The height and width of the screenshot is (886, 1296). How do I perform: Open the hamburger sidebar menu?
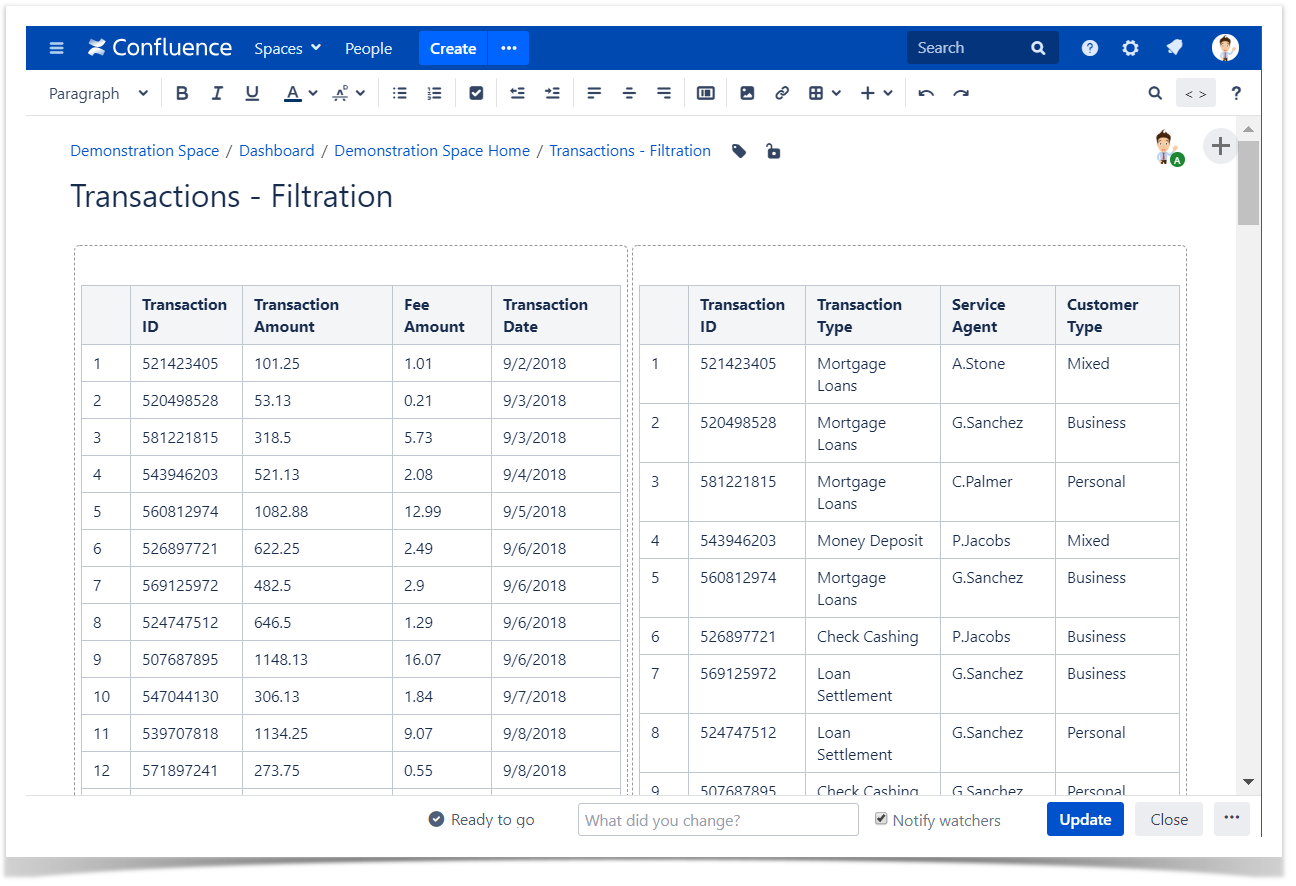pyautogui.click(x=57, y=48)
